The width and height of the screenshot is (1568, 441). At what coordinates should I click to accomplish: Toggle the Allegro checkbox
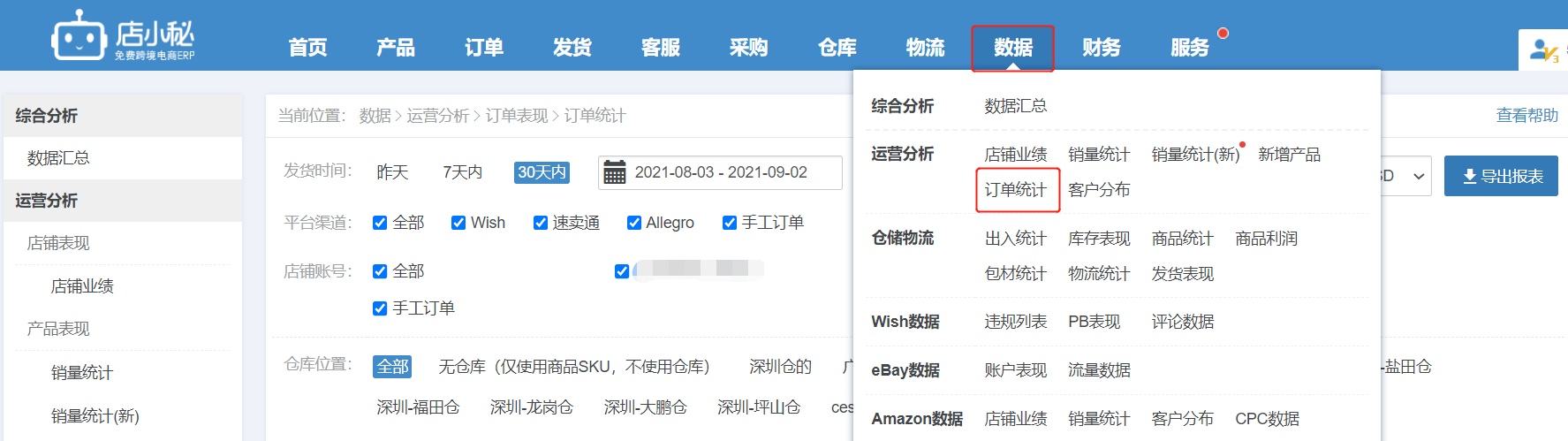tap(633, 223)
